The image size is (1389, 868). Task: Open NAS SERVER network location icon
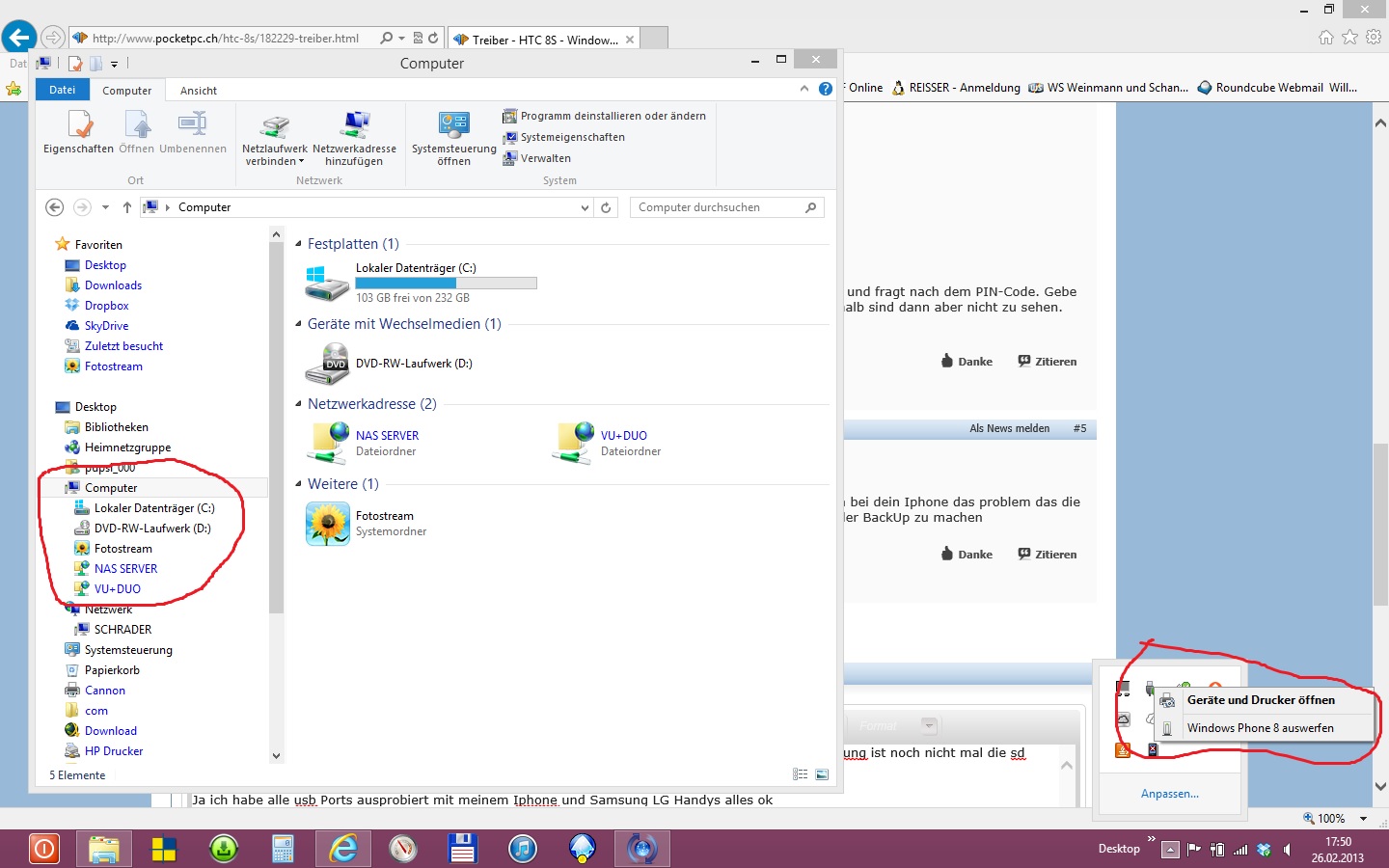pos(327,444)
